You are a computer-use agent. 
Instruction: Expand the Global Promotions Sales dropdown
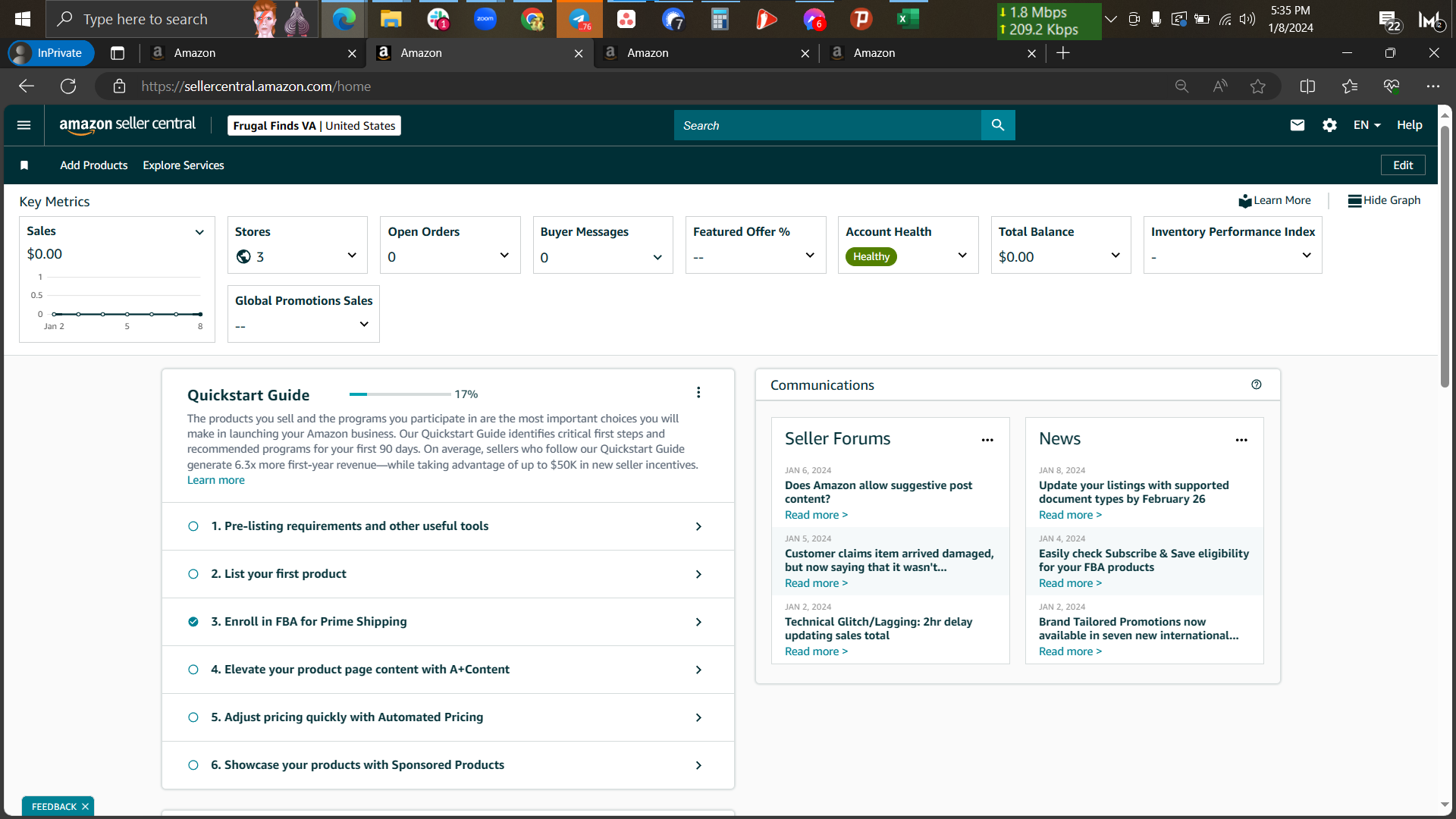pos(364,325)
